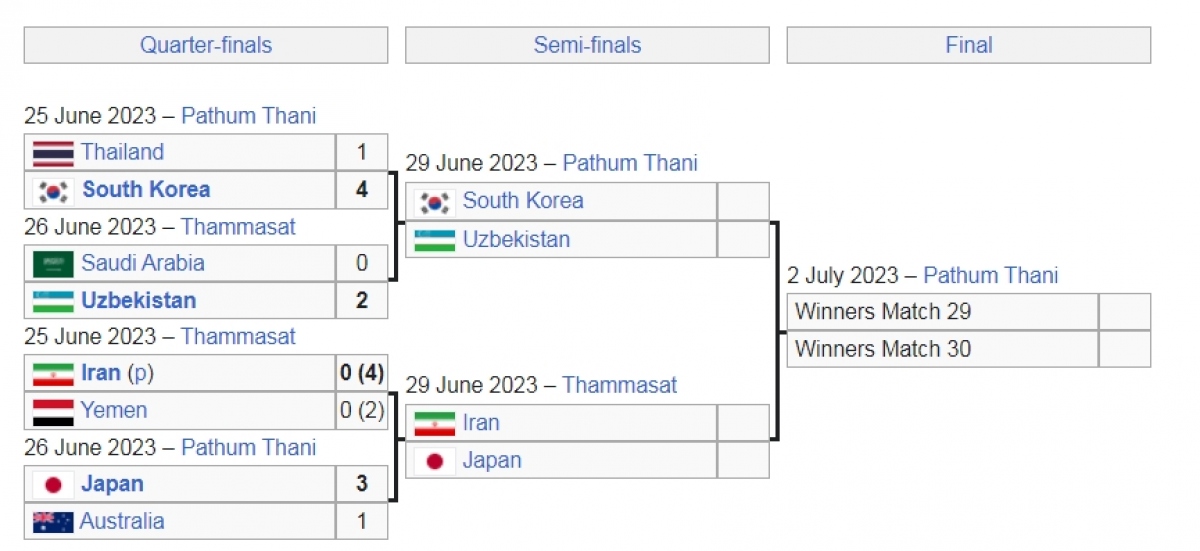Click South Korea flag in quarter-finals
Screen dimensions: 1200x551
53,190
